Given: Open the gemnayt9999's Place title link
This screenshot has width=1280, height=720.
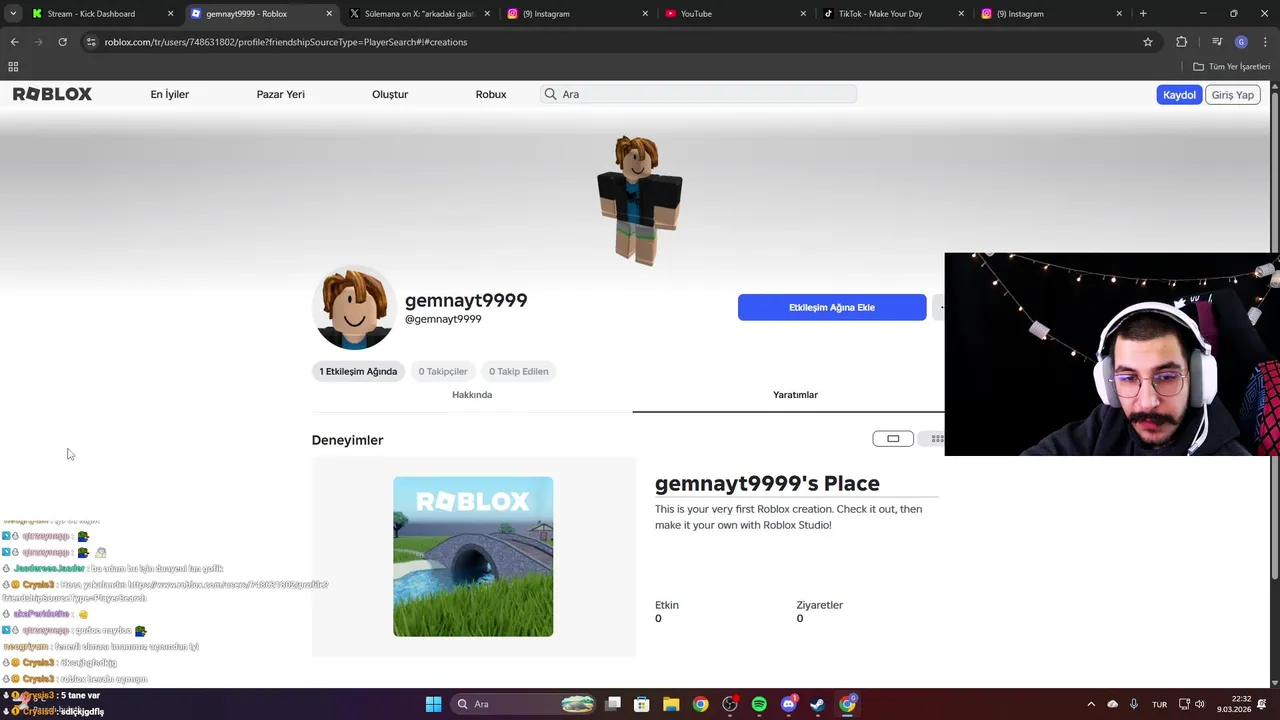Looking at the screenshot, I should [x=767, y=483].
